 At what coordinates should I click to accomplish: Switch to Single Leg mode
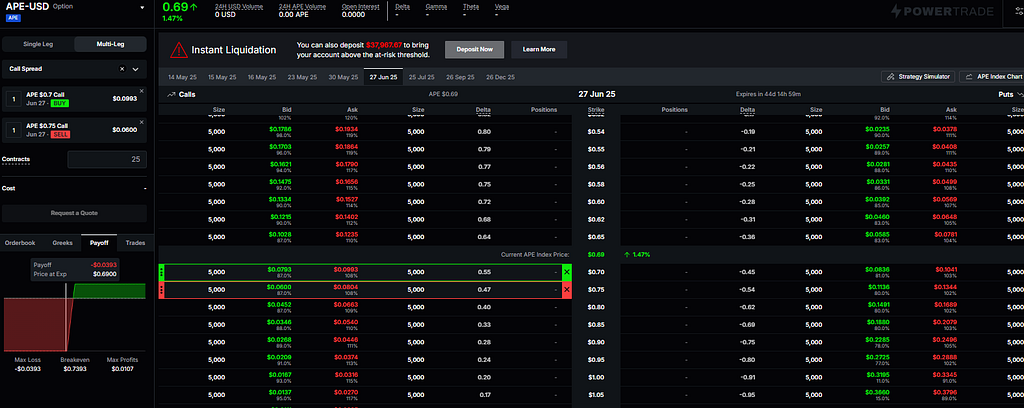39,44
